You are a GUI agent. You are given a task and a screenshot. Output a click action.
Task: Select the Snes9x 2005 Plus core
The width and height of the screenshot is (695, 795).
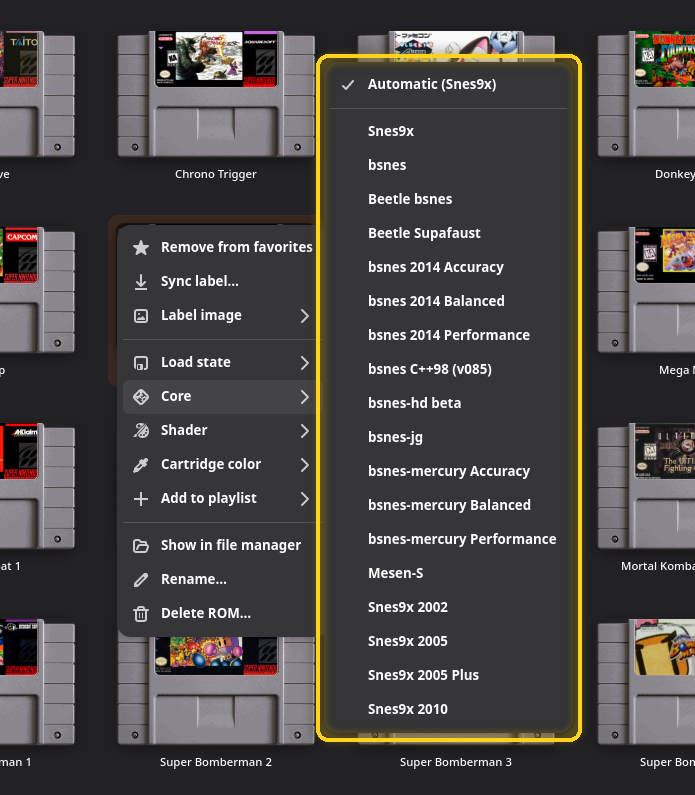tap(448, 675)
